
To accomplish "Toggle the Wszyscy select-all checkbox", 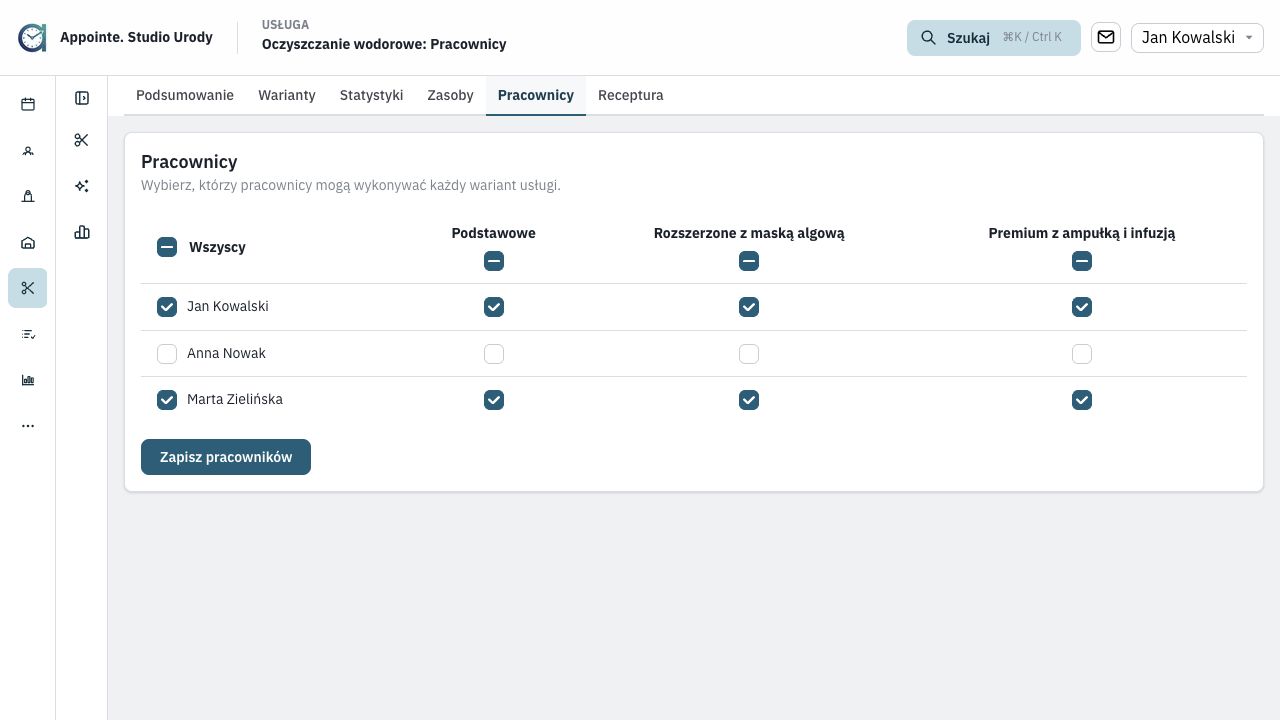I will click(167, 247).
